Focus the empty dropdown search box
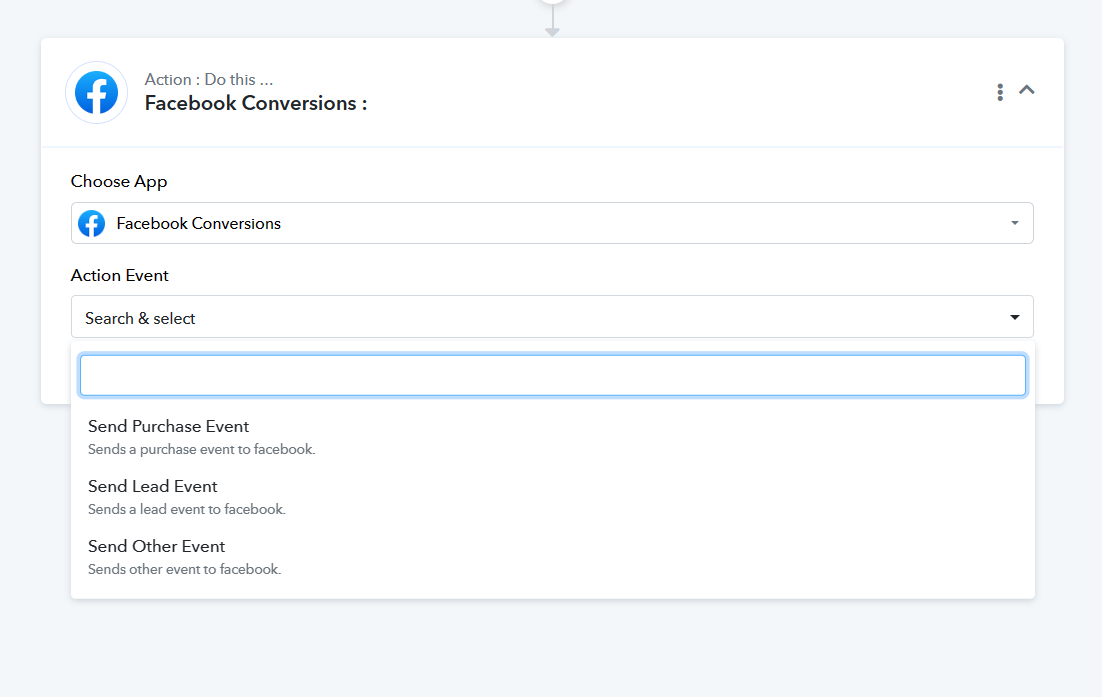Image resolution: width=1102 pixels, height=697 pixels. [x=552, y=375]
